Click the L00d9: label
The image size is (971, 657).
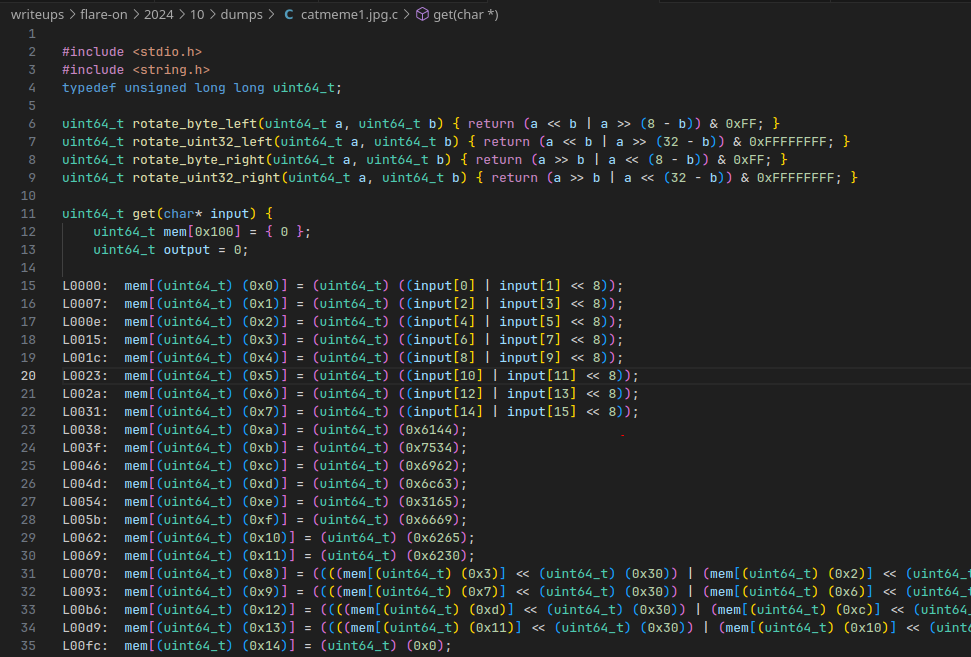85,628
